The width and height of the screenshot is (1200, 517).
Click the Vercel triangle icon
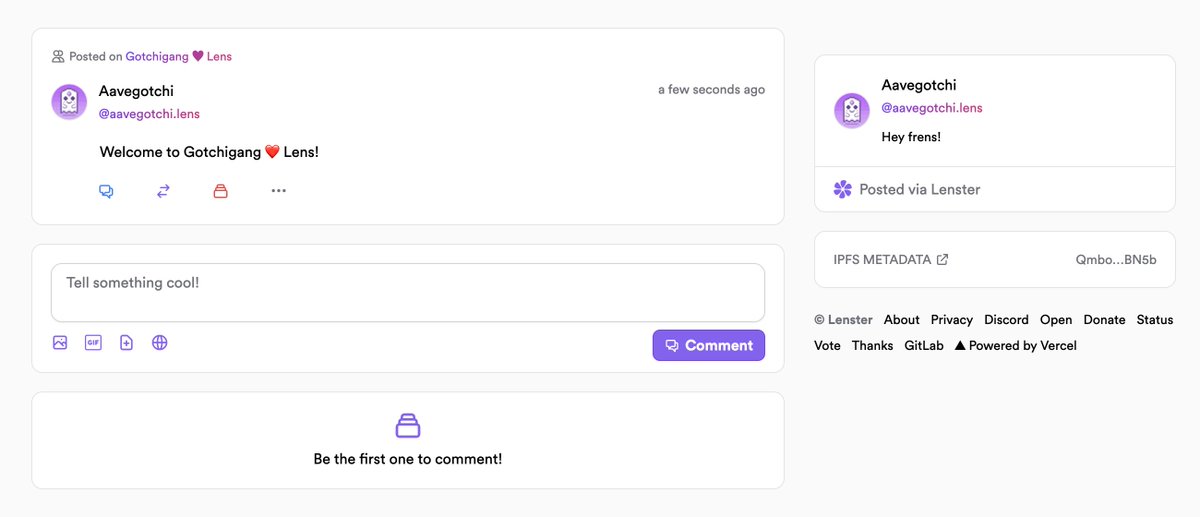point(960,346)
